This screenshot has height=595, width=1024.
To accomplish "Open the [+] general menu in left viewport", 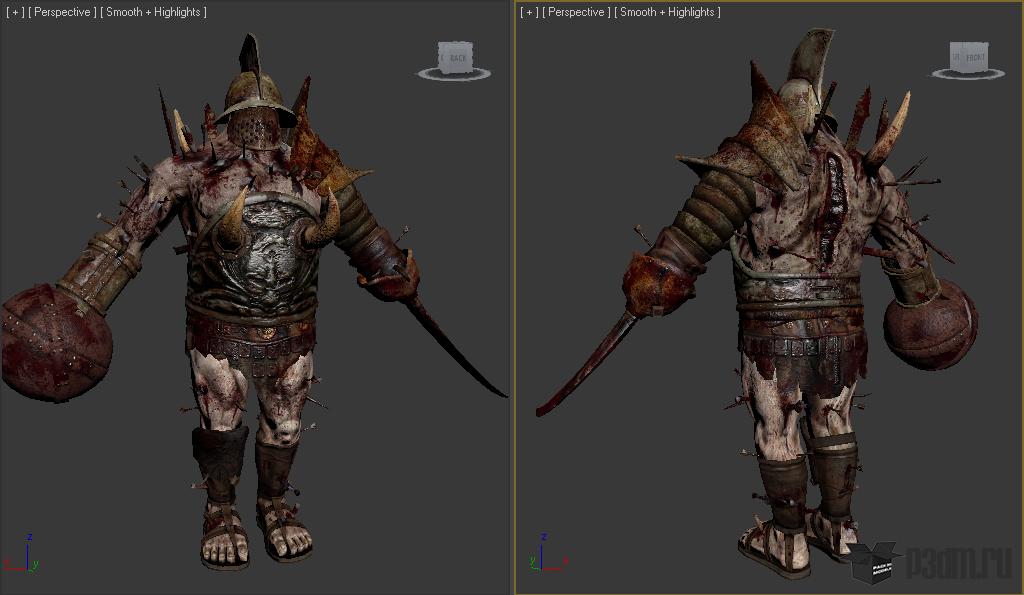I will (13, 12).
